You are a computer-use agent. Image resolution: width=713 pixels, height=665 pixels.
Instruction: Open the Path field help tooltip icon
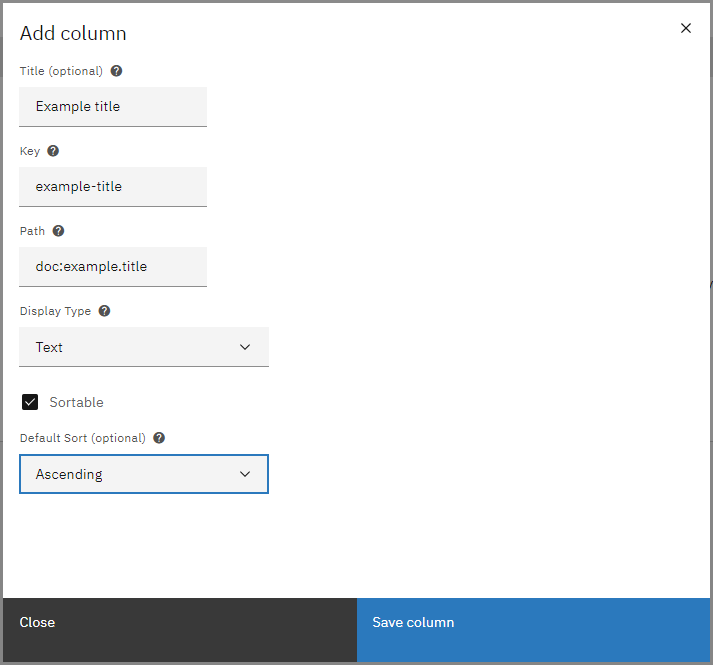coord(58,231)
